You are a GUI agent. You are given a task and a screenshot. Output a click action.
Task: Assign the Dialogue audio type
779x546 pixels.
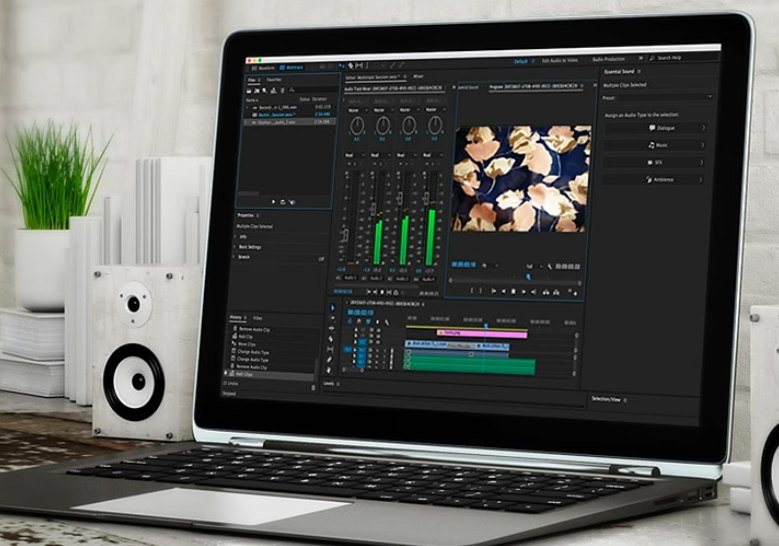tap(655, 128)
